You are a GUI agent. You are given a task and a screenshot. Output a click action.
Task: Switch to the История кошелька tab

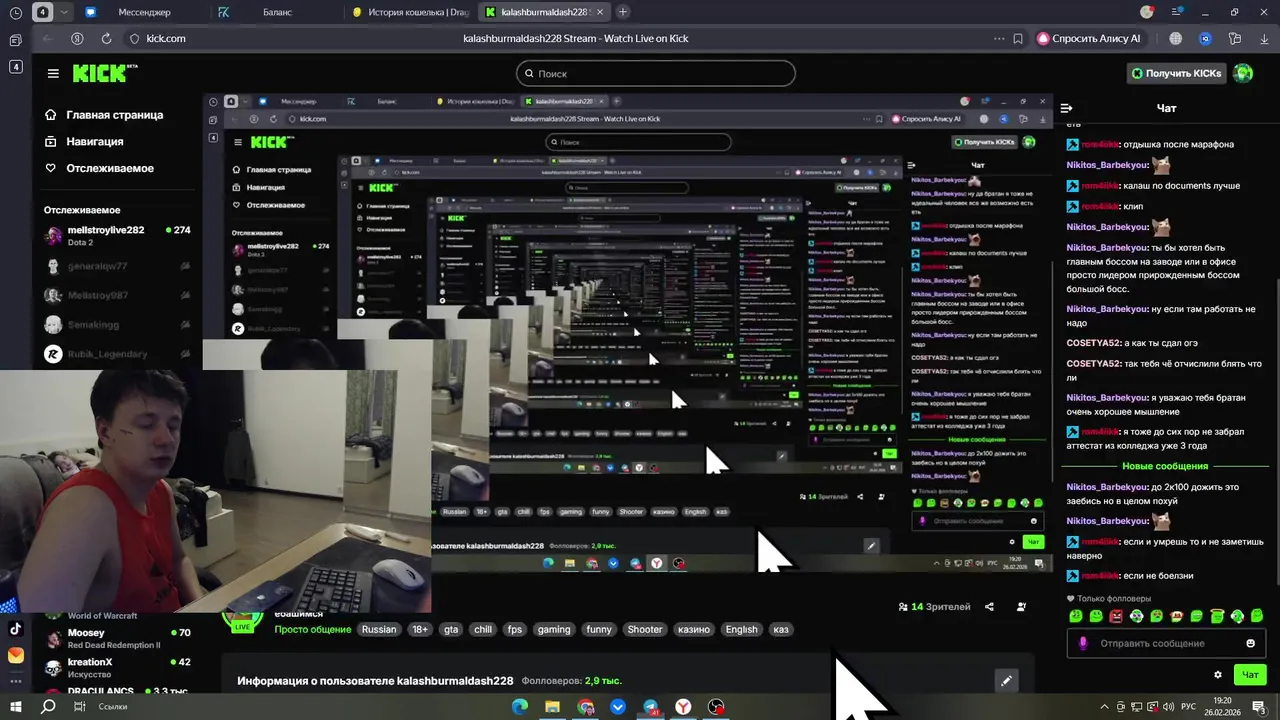tap(410, 12)
